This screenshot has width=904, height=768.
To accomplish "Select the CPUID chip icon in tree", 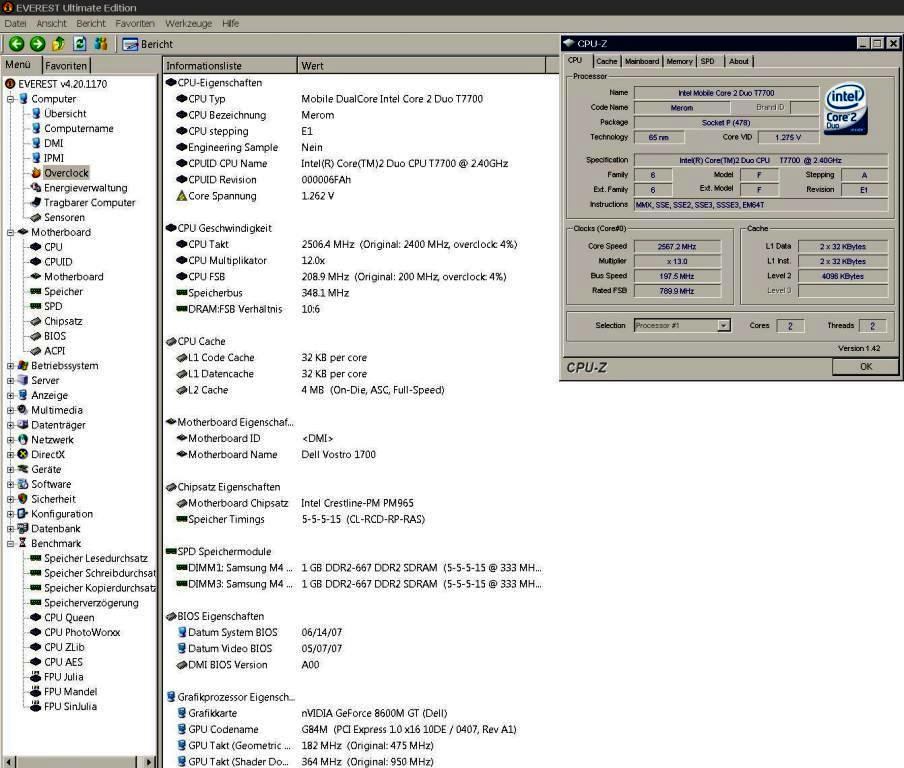I will (36, 262).
